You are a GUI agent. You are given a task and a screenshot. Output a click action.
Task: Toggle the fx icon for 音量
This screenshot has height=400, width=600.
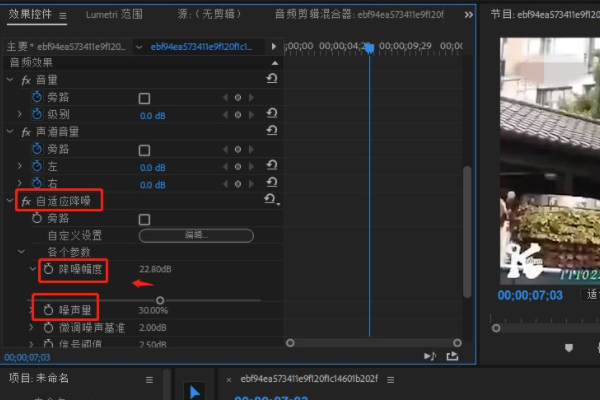(x=26, y=80)
